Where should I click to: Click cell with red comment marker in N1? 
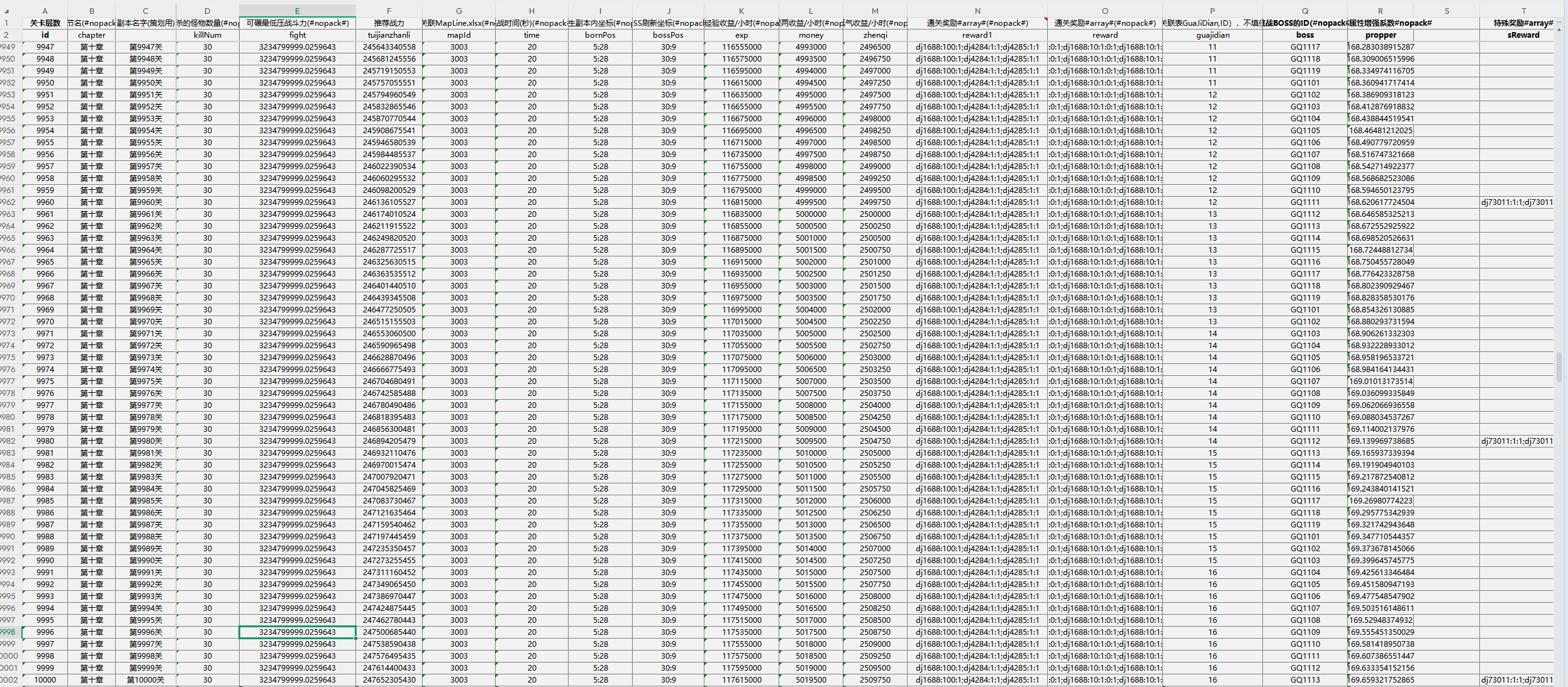pos(977,23)
